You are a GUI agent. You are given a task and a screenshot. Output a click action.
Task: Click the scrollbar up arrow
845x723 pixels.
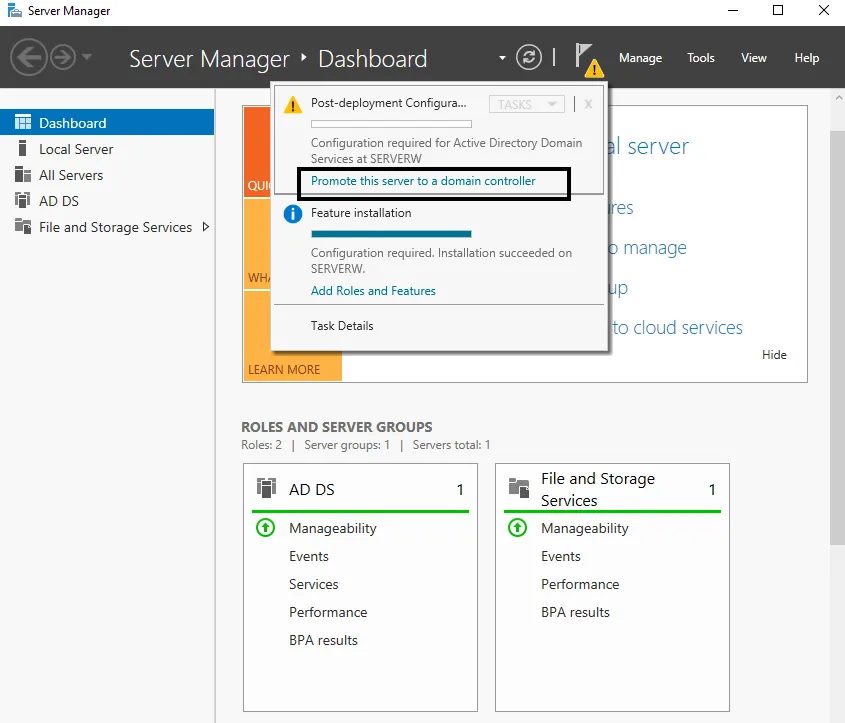(x=839, y=98)
